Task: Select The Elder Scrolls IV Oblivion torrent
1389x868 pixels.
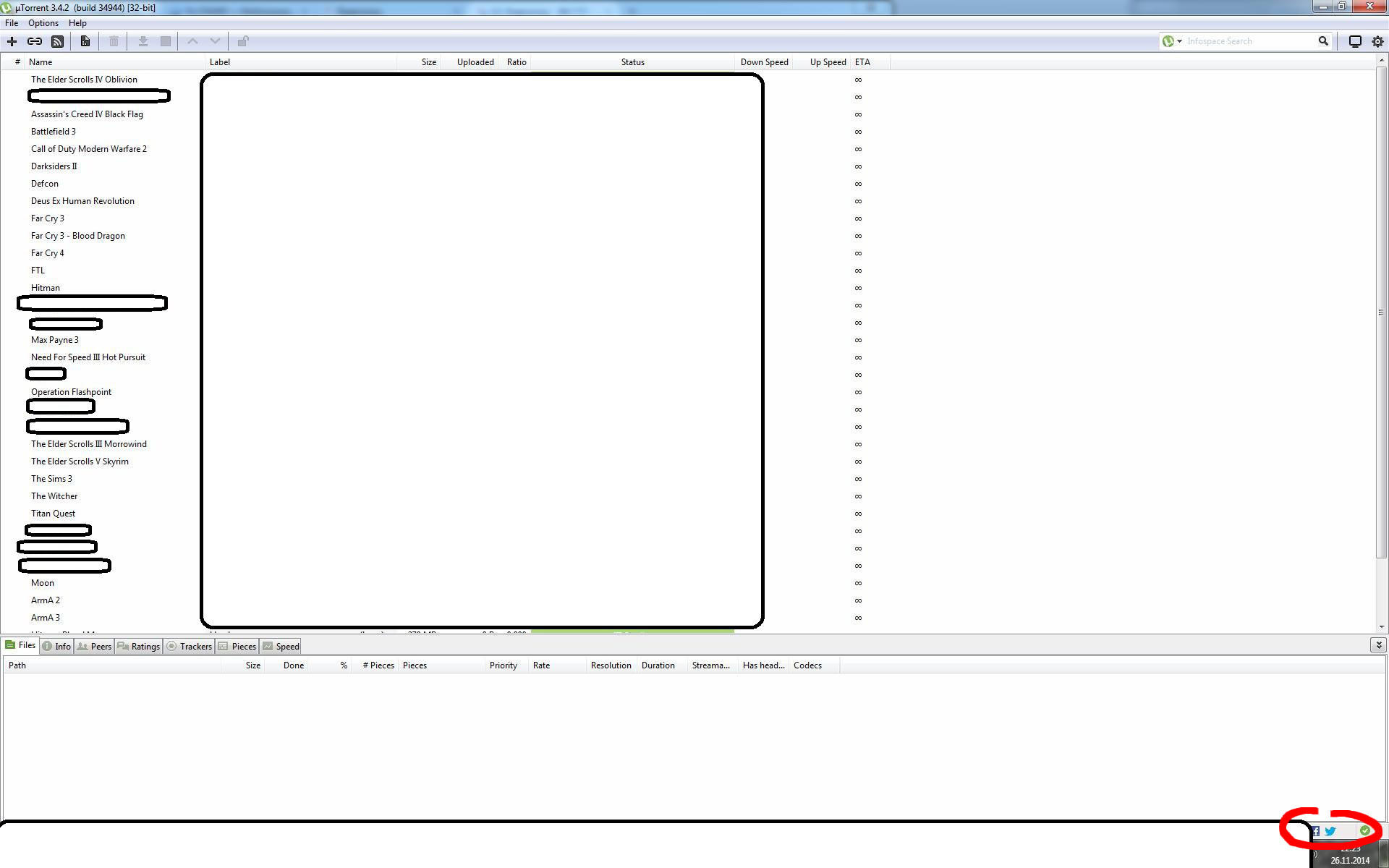Action: click(84, 80)
